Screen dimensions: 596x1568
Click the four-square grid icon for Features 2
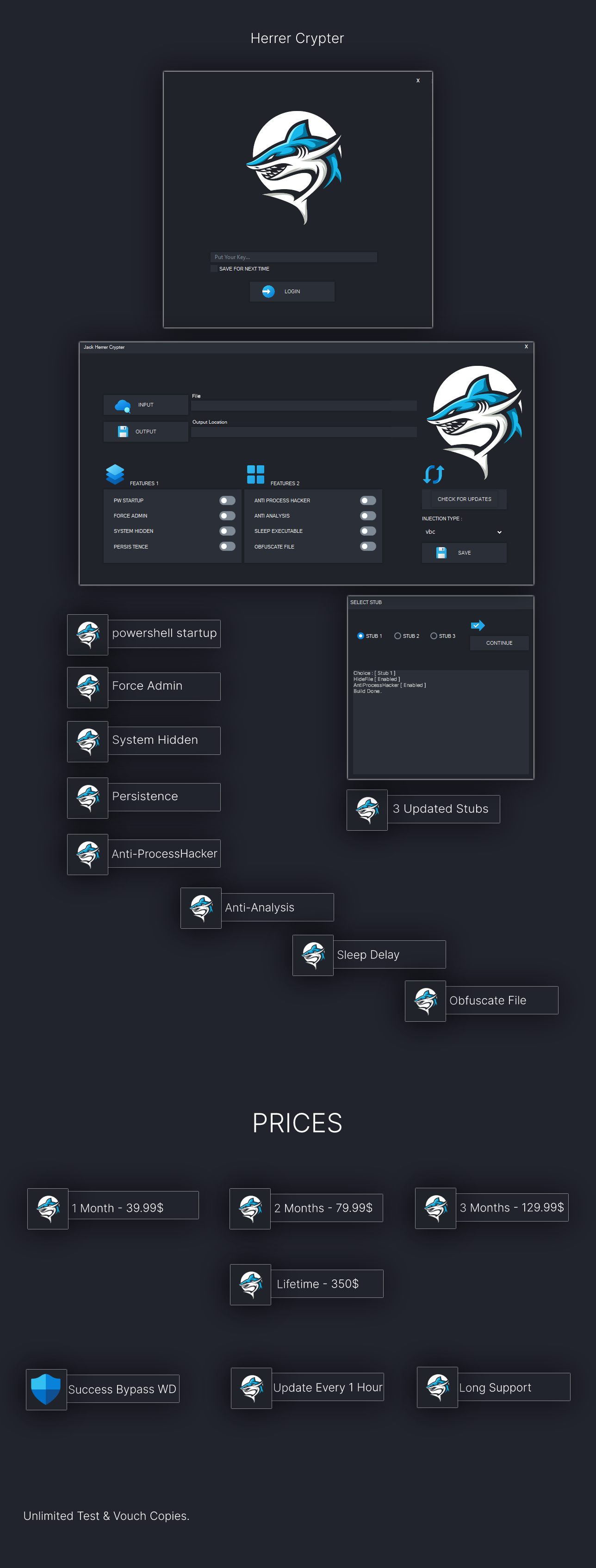(x=256, y=474)
